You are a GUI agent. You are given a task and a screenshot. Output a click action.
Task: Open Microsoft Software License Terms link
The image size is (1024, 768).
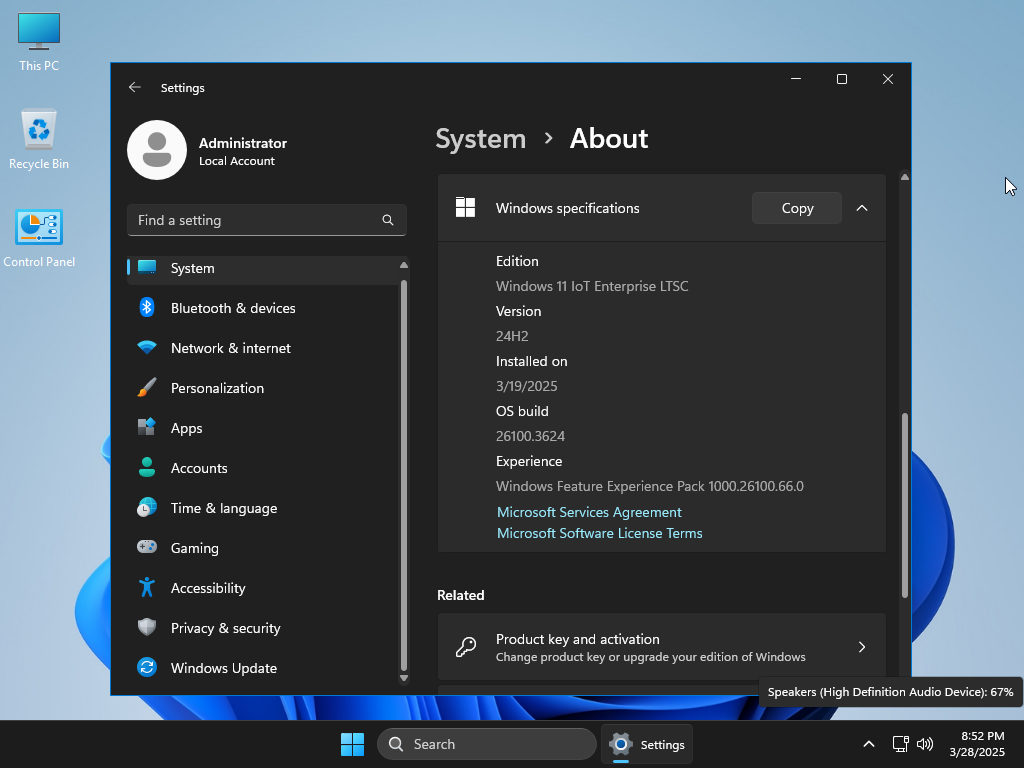click(x=600, y=533)
